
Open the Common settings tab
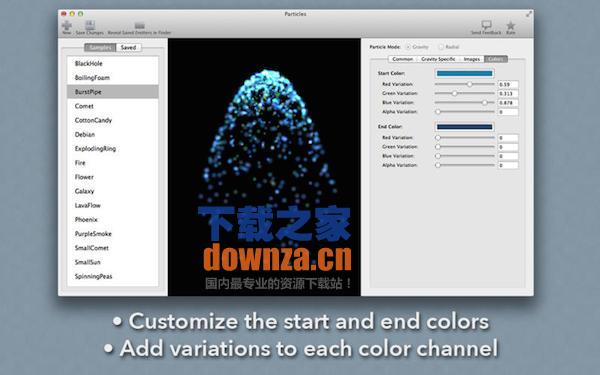(x=403, y=59)
